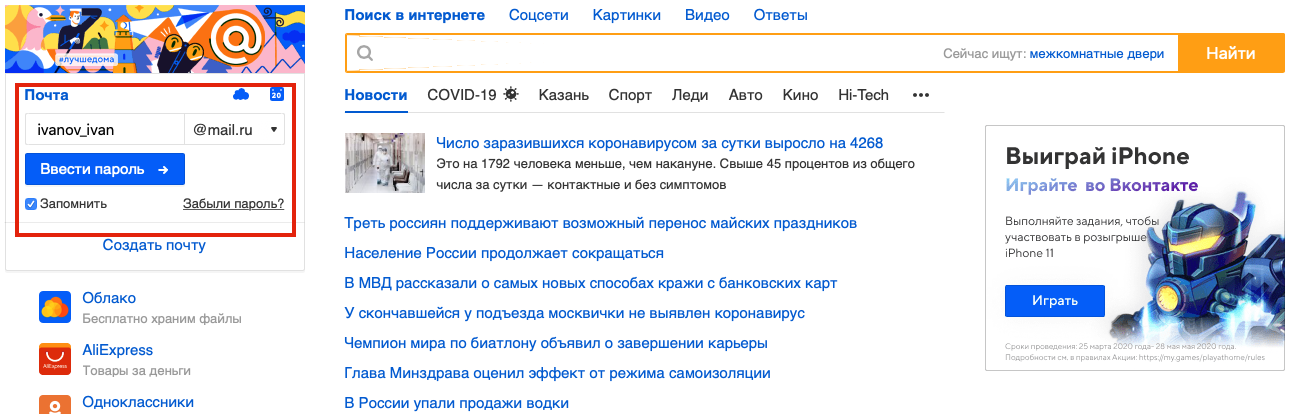Open headline Население России продолжает сокращаться
The image size is (1294, 414).
pos(504,253)
